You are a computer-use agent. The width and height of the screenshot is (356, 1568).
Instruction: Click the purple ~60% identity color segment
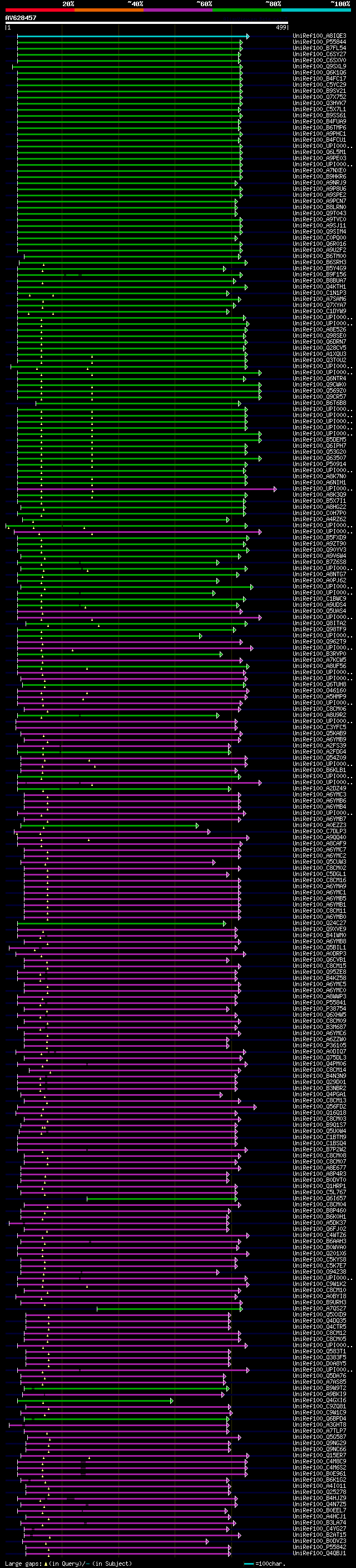click(x=179, y=10)
